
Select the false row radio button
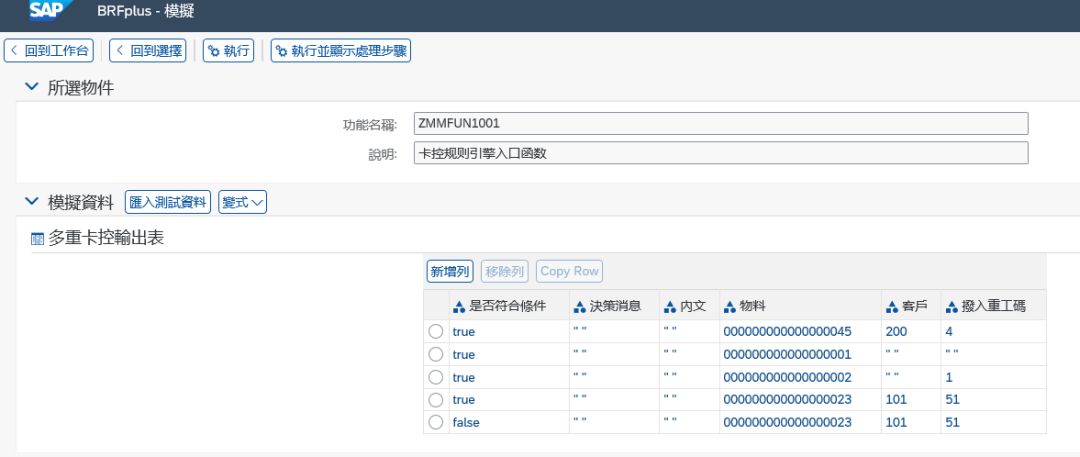(x=435, y=423)
